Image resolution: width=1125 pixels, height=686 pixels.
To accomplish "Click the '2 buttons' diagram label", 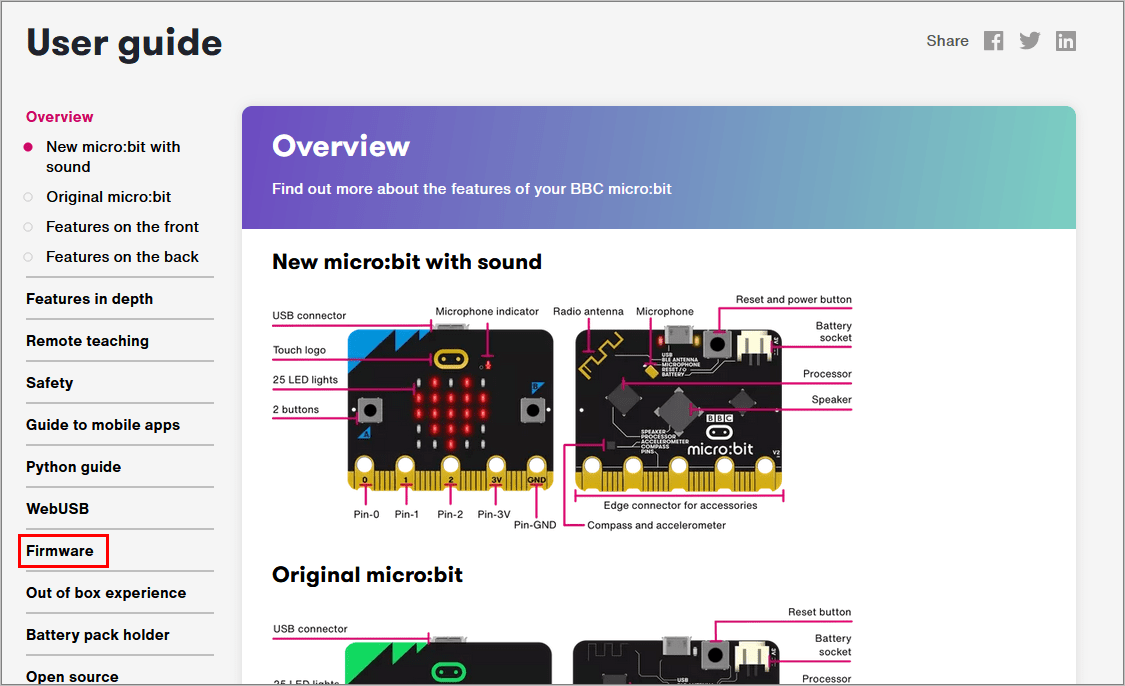I will [296, 410].
